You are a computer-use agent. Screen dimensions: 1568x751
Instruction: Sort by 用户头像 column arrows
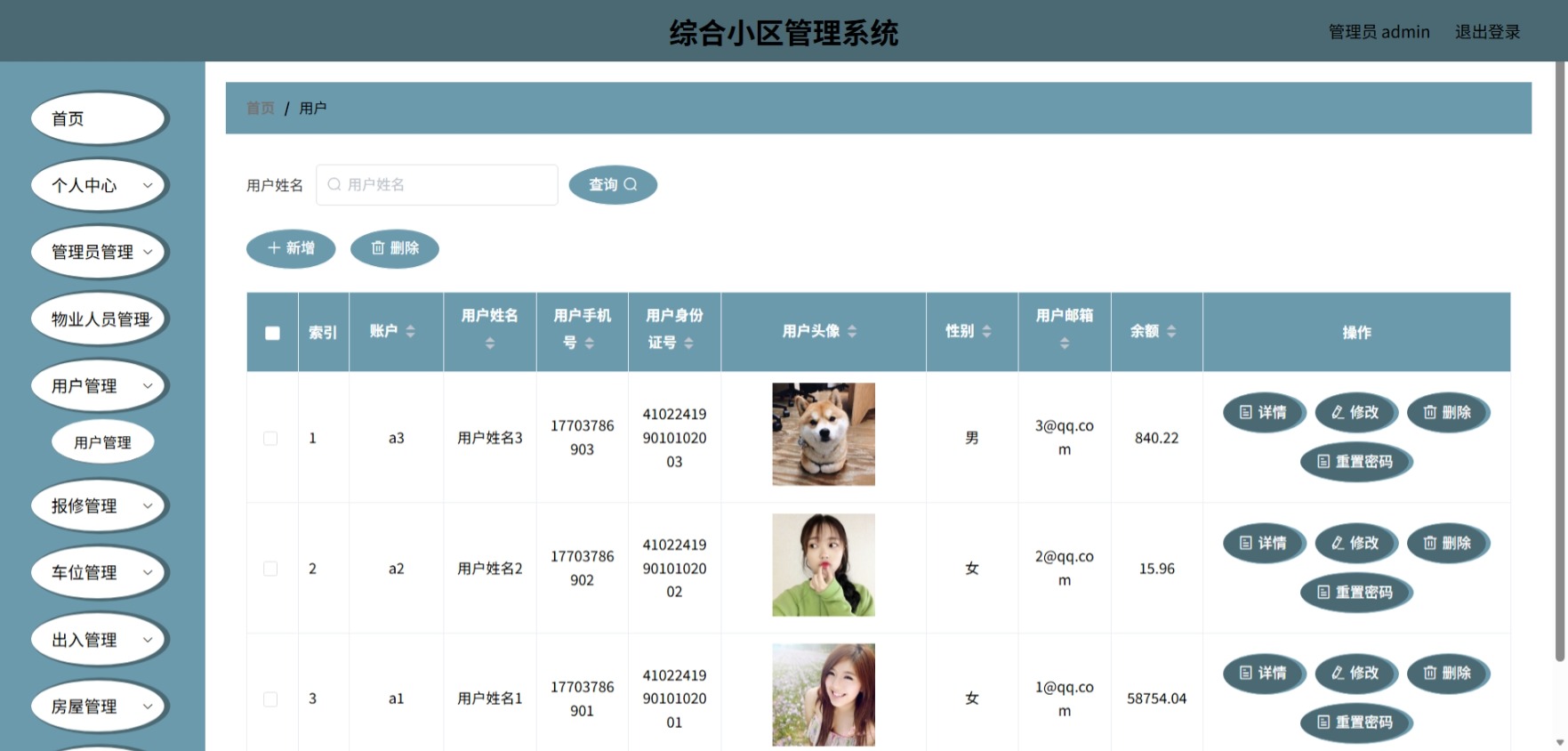[852, 331]
